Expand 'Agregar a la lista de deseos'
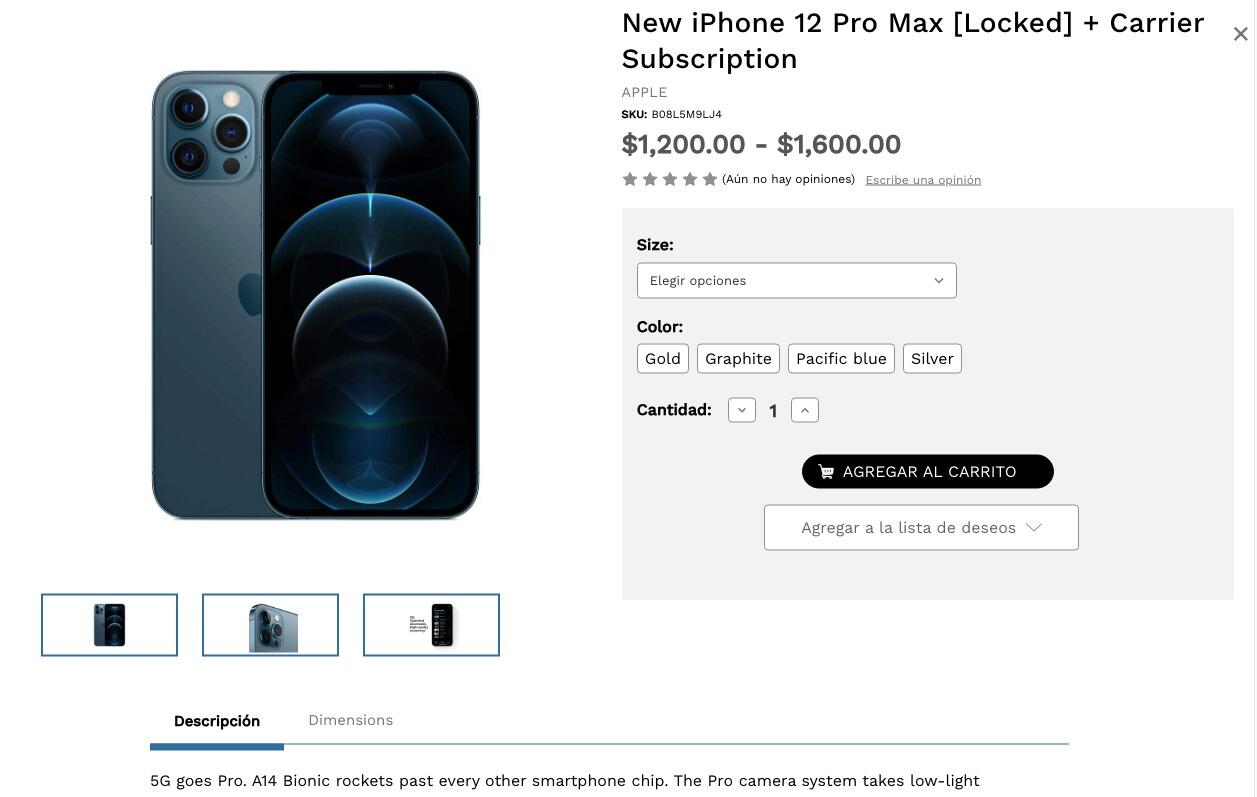 tap(921, 528)
